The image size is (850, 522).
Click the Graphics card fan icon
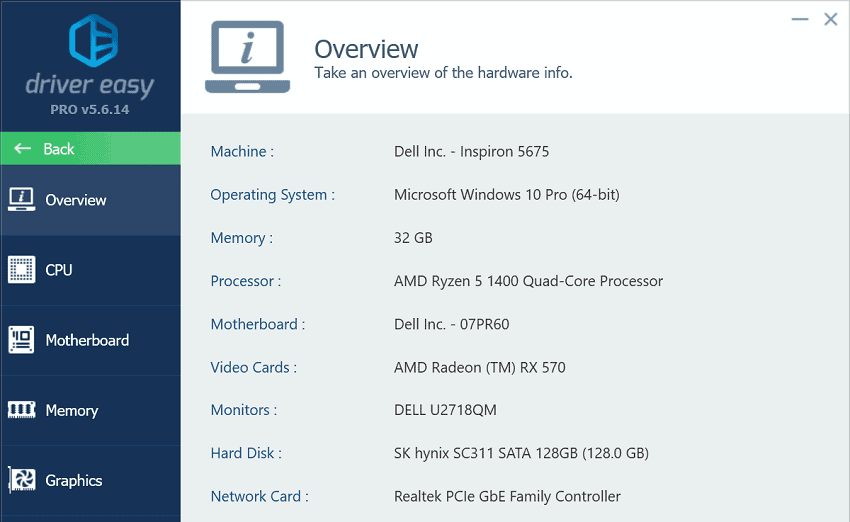pyautogui.click(x=22, y=480)
